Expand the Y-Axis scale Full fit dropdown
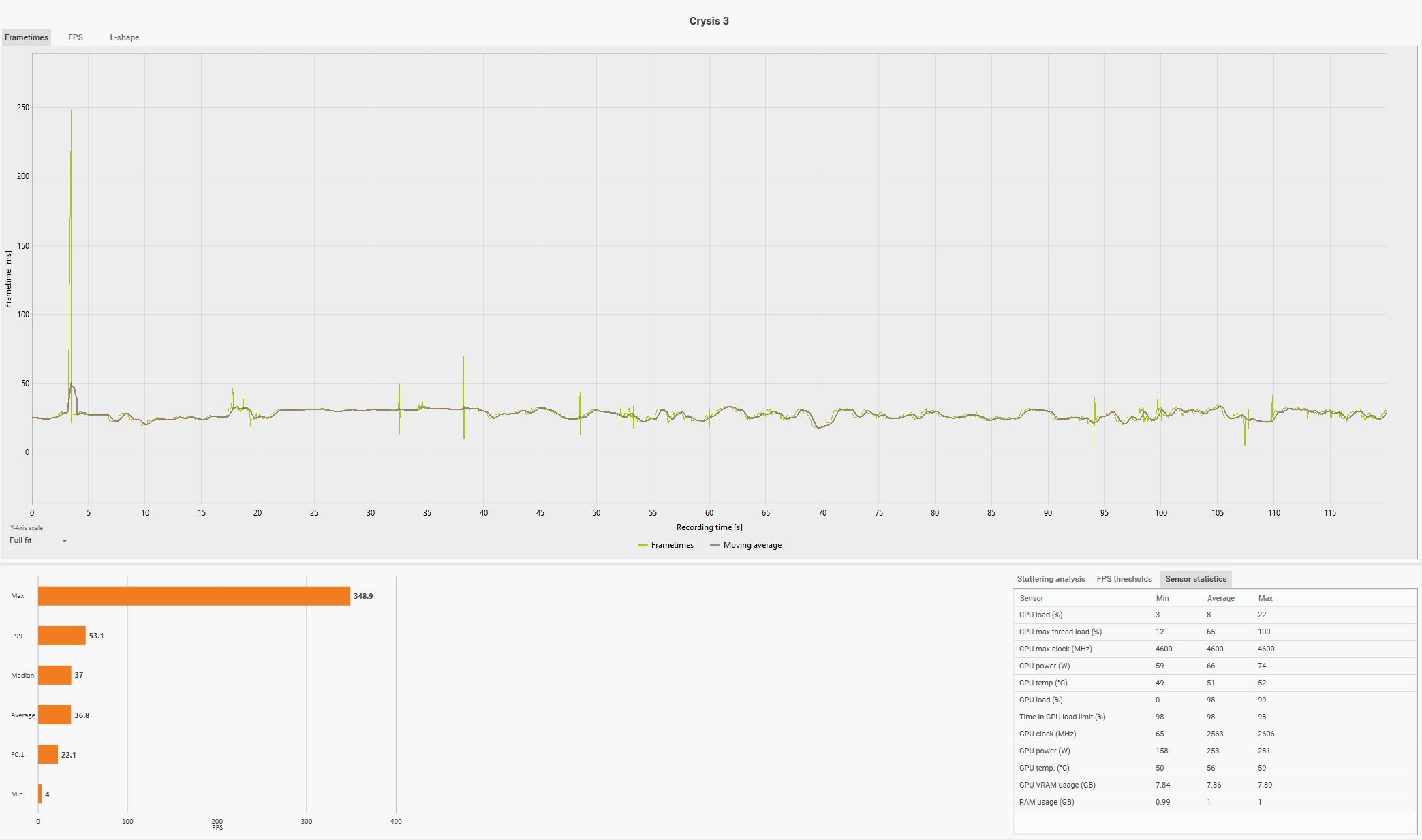1422x840 pixels. click(38, 540)
